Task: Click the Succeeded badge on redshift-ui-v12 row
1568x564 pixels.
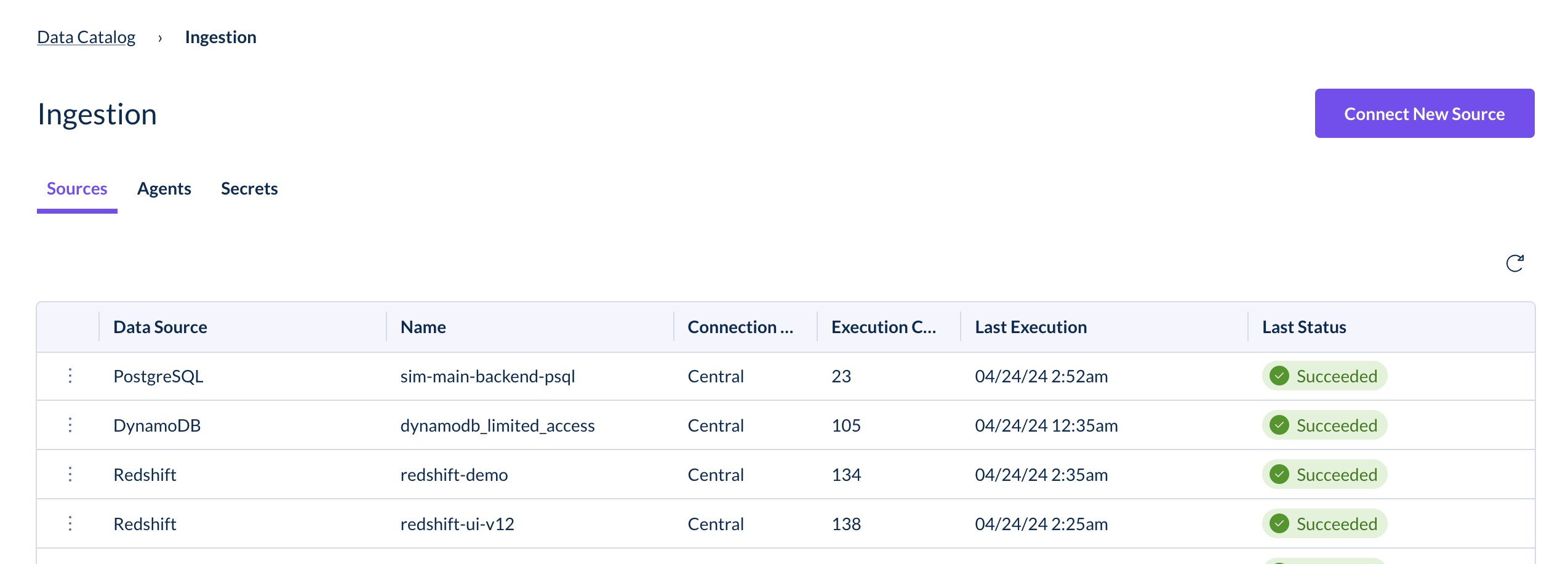Action: coord(1324,523)
